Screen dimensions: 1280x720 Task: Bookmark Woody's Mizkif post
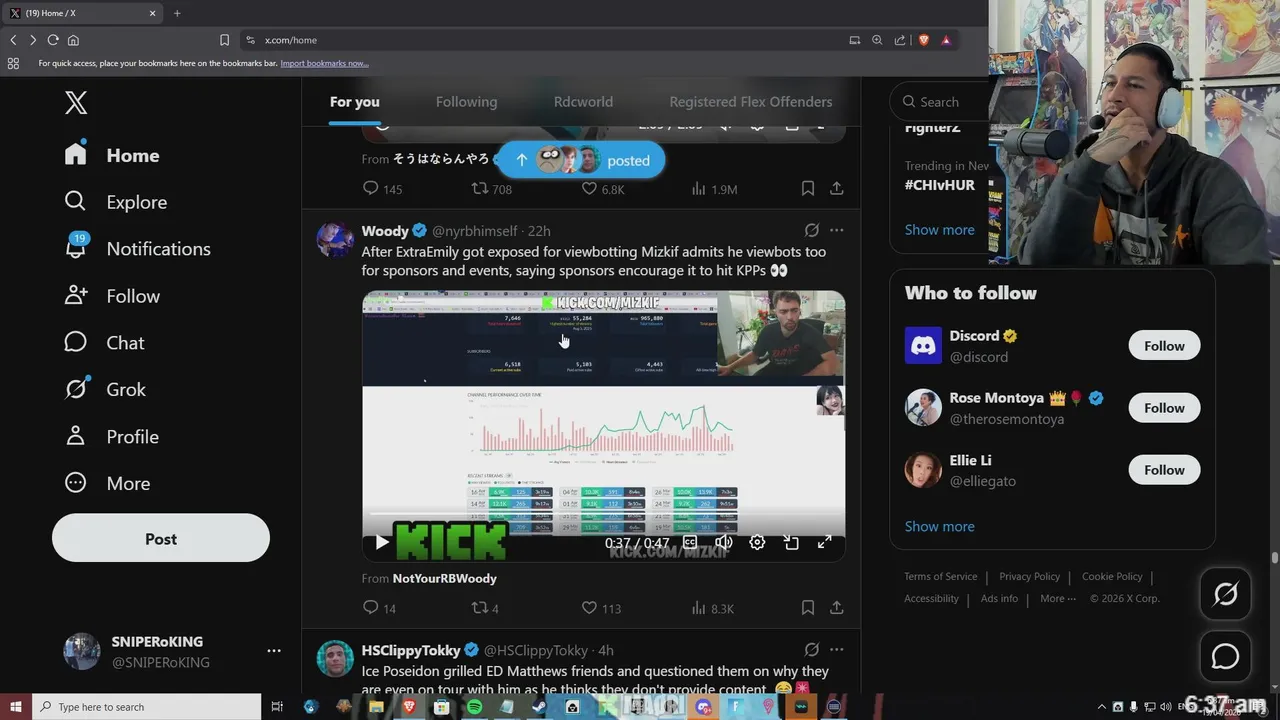tap(808, 607)
